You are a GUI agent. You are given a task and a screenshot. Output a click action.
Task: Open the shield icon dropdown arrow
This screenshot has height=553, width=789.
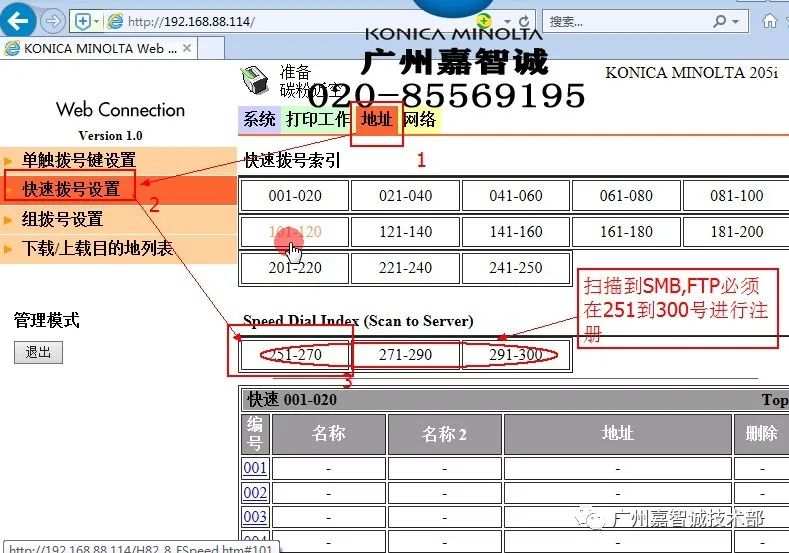click(97, 22)
